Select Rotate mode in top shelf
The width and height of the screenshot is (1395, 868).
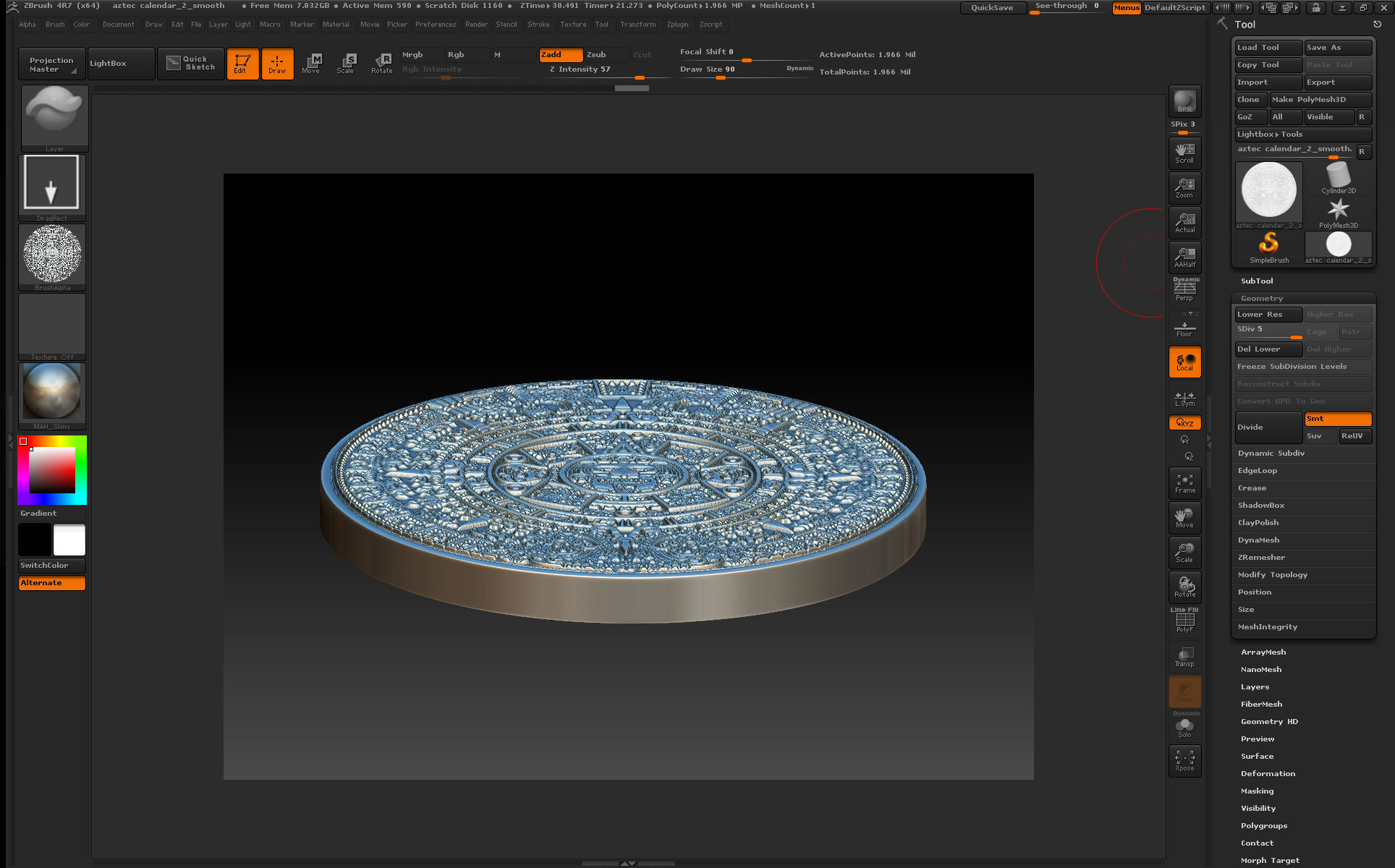(x=381, y=64)
